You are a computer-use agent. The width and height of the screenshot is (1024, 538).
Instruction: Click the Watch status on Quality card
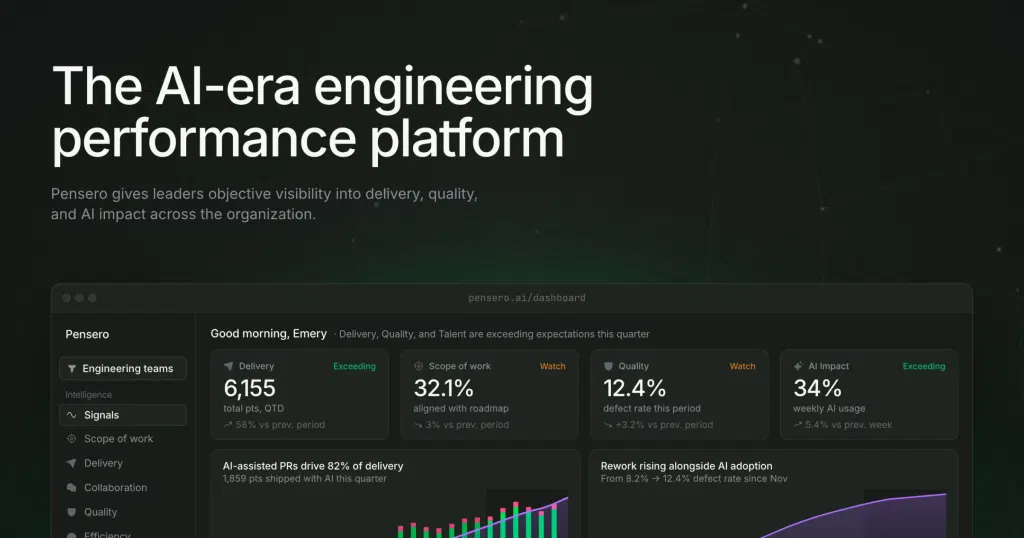743,366
